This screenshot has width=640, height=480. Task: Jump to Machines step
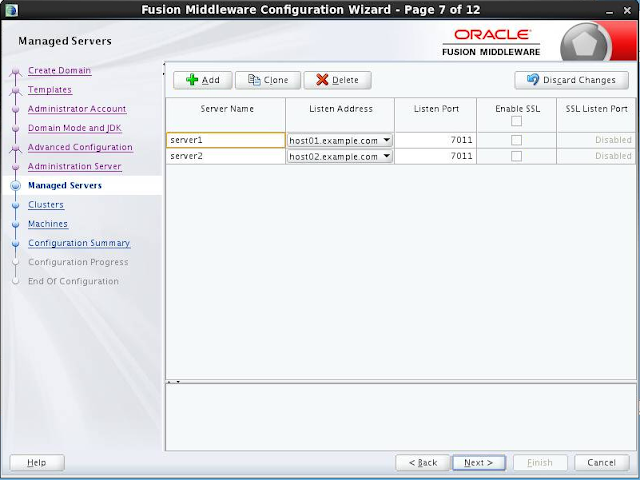click(x=48, y=224)
